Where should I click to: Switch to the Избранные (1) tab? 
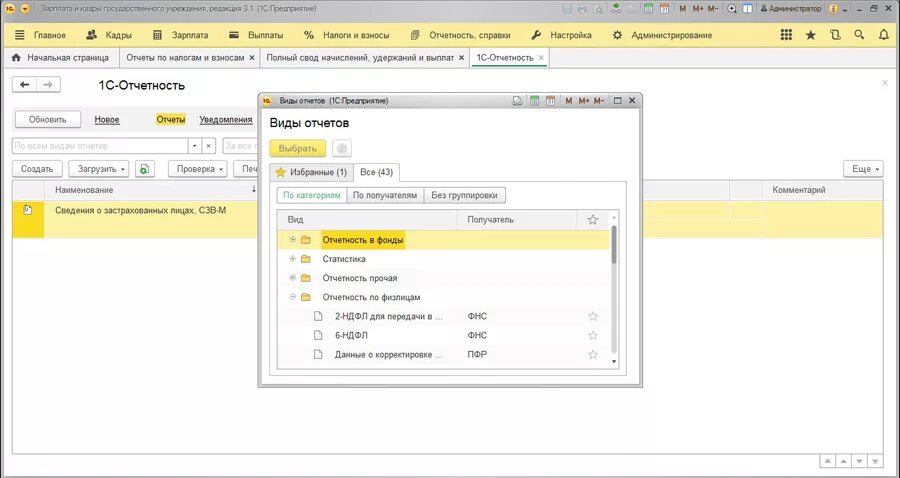point(311,172)
